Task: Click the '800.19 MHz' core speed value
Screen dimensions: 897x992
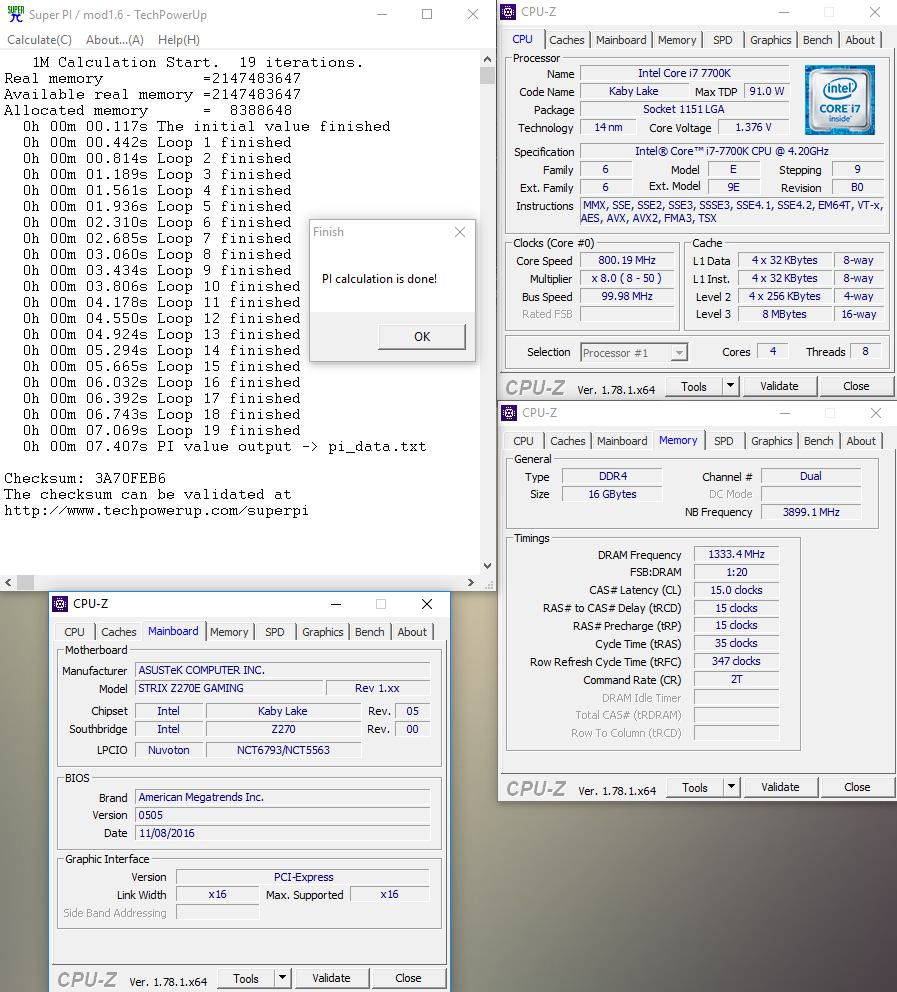Action: point(627,261)
